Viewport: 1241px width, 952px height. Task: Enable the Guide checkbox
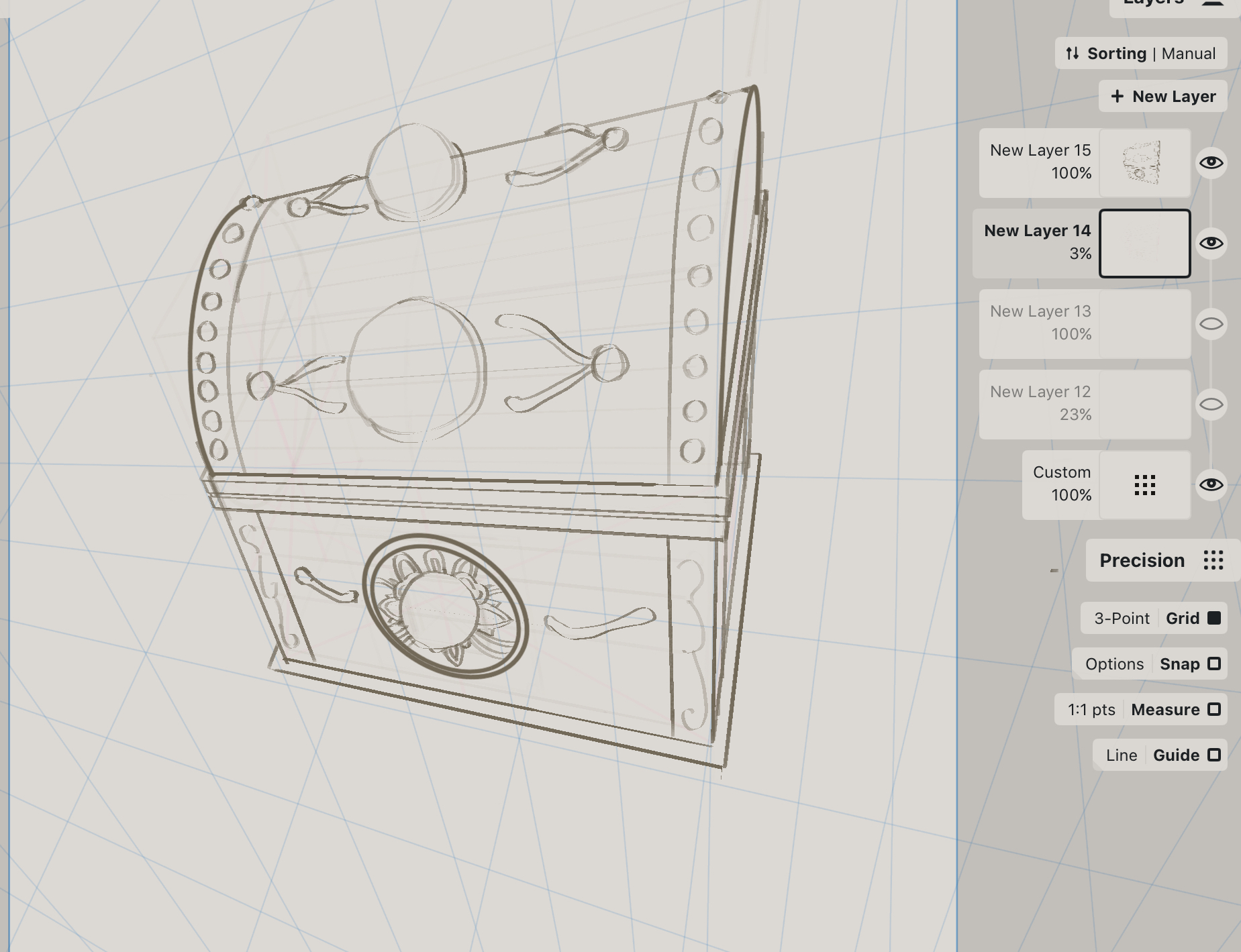(1213, 755)
